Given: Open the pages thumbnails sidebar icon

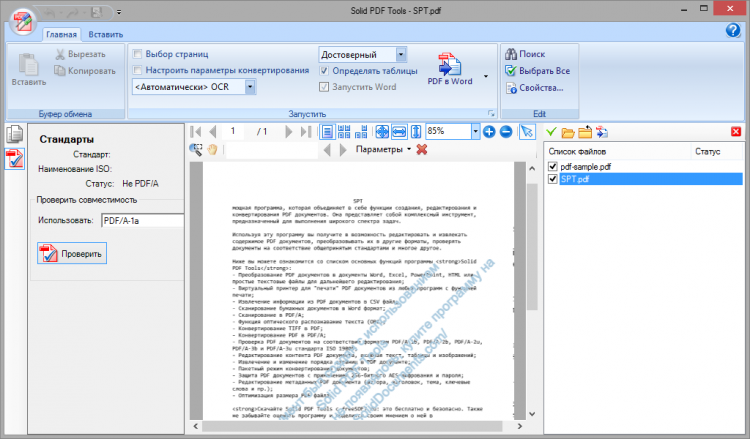Looking at the screenshot, I should coord(15,134).
